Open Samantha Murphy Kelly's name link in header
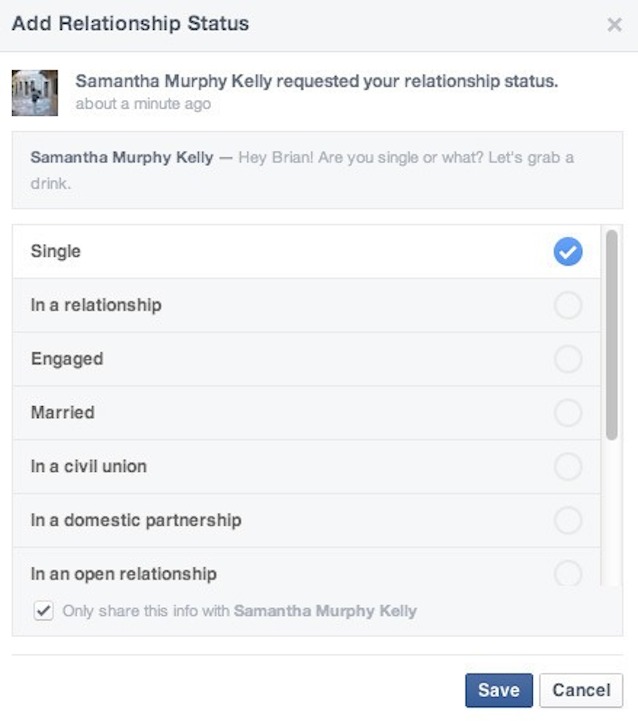Viewport: 638px width, 721px height. pyautogui.click(x=174, y=81)
